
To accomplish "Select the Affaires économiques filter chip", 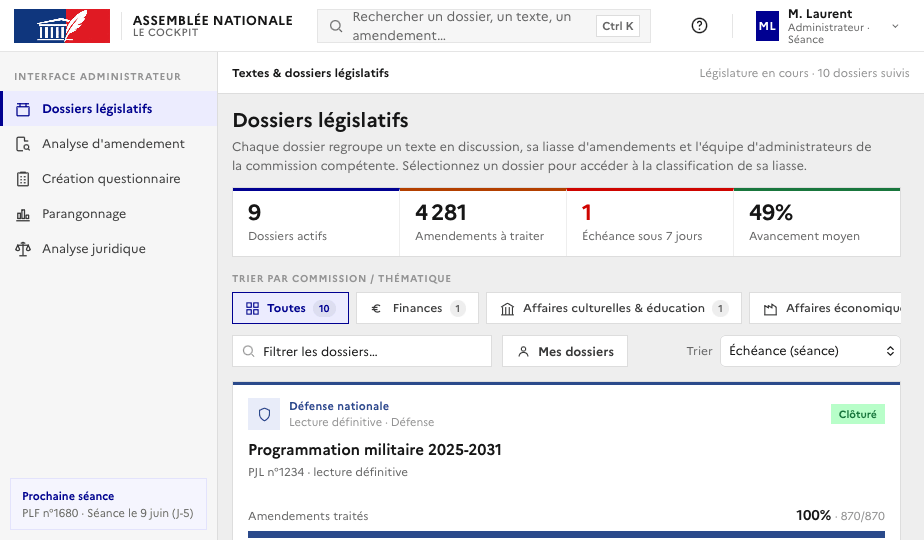I will coord(825,308).
